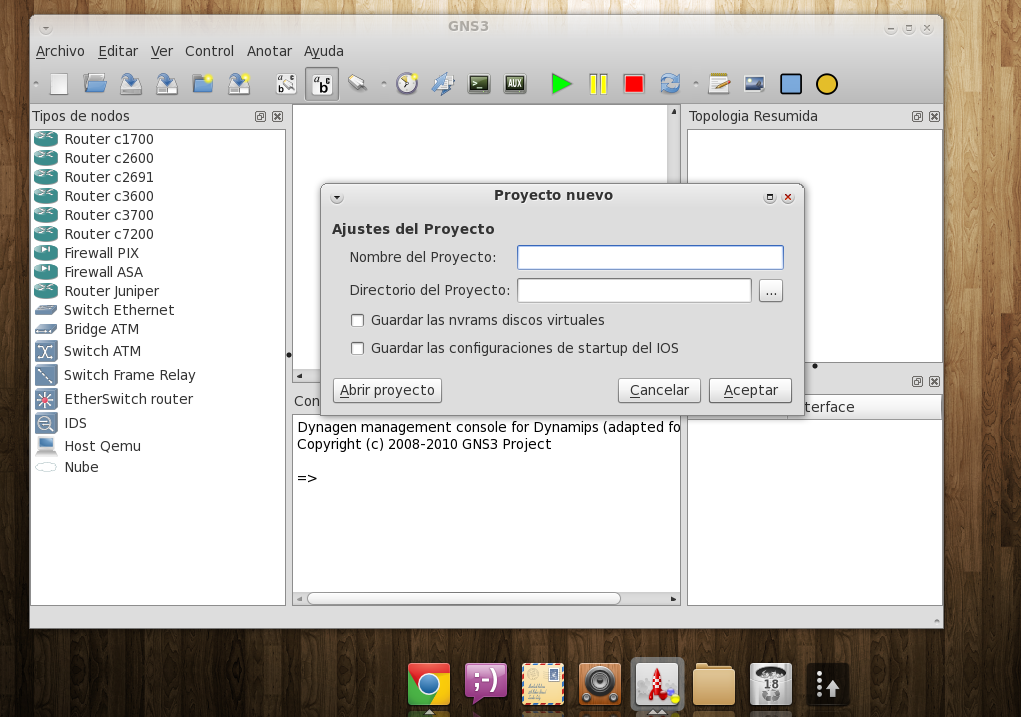Click the Cancelar button

pyautogui.click(x=659, y=390)
